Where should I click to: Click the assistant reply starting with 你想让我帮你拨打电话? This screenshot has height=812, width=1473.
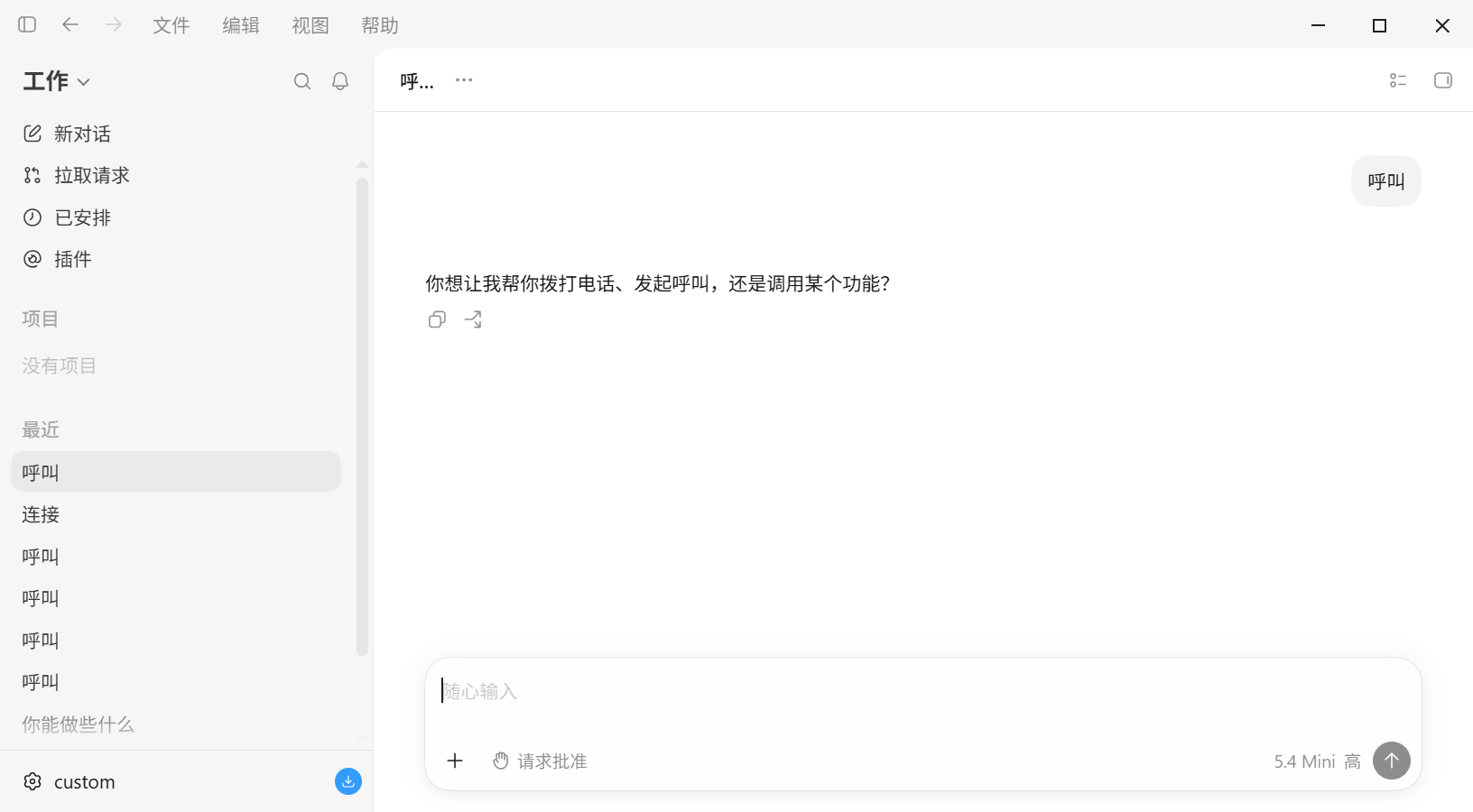658,283
